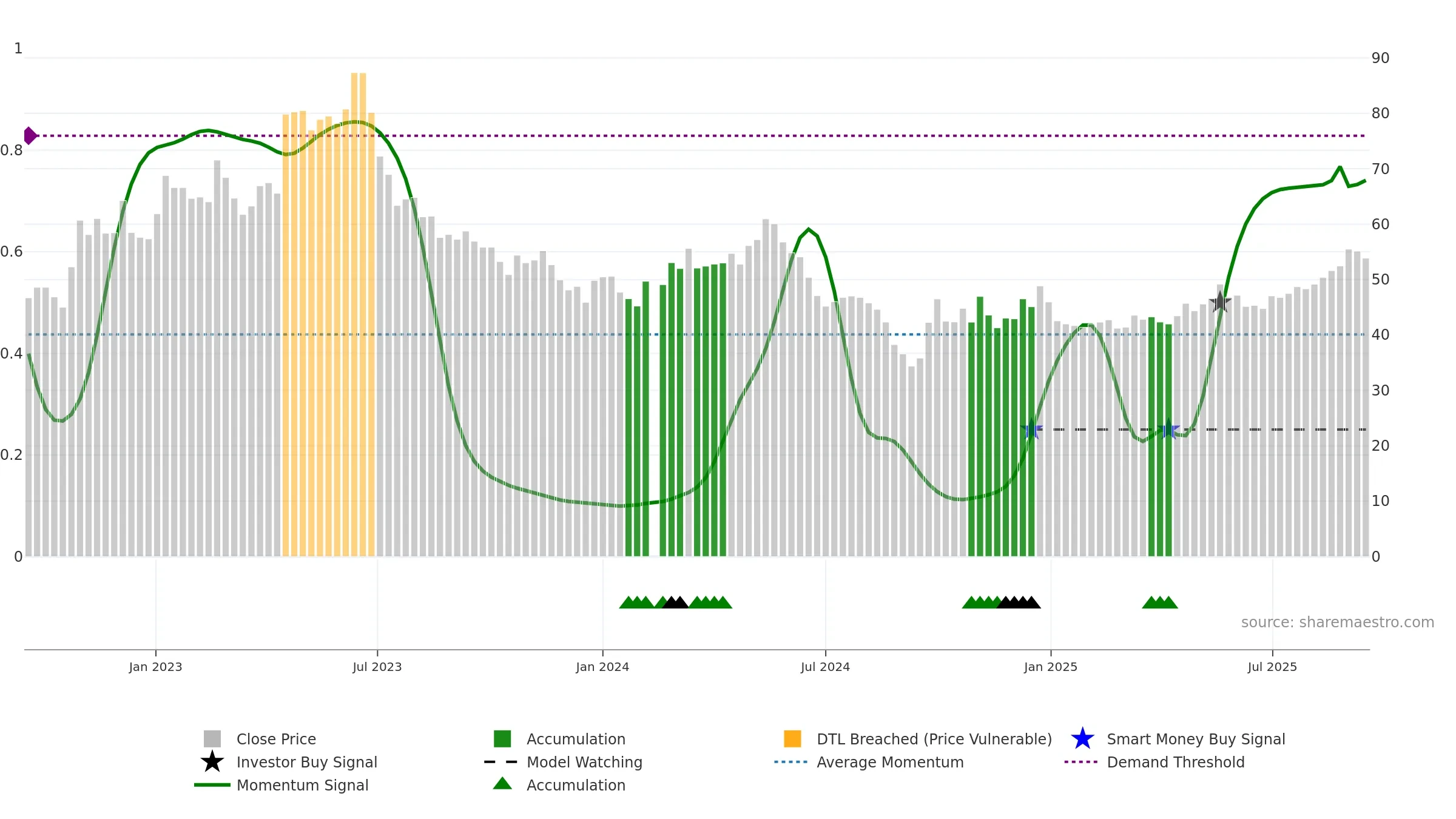This screenshot has height=819, width=1456.
Task: Click the dark star marker on the chart
Action: pos(1220,302)
